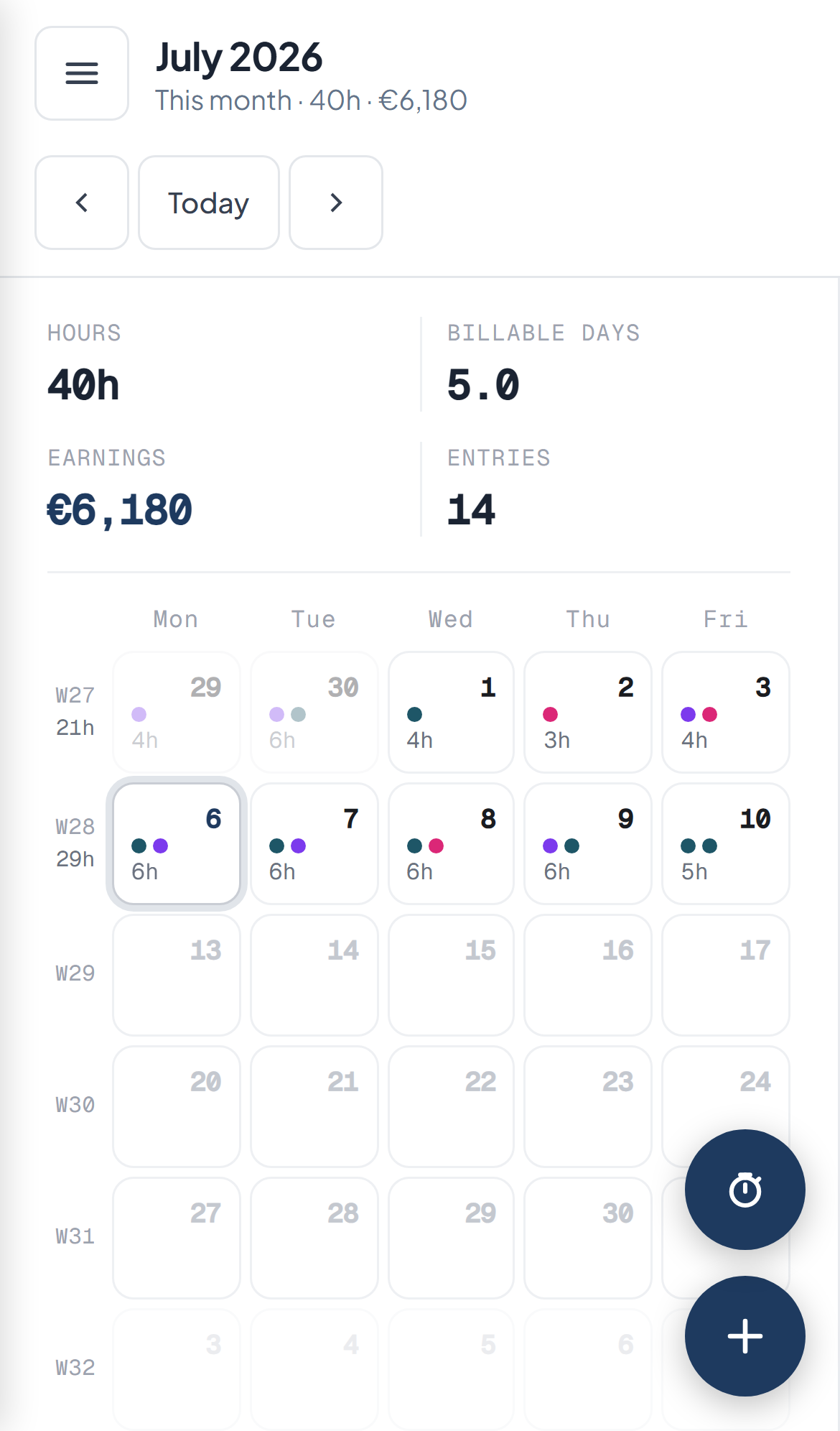The width and height of the screenshot is (840, 1431).
Task: Jump to Today
Action: (x=209, y=203)
